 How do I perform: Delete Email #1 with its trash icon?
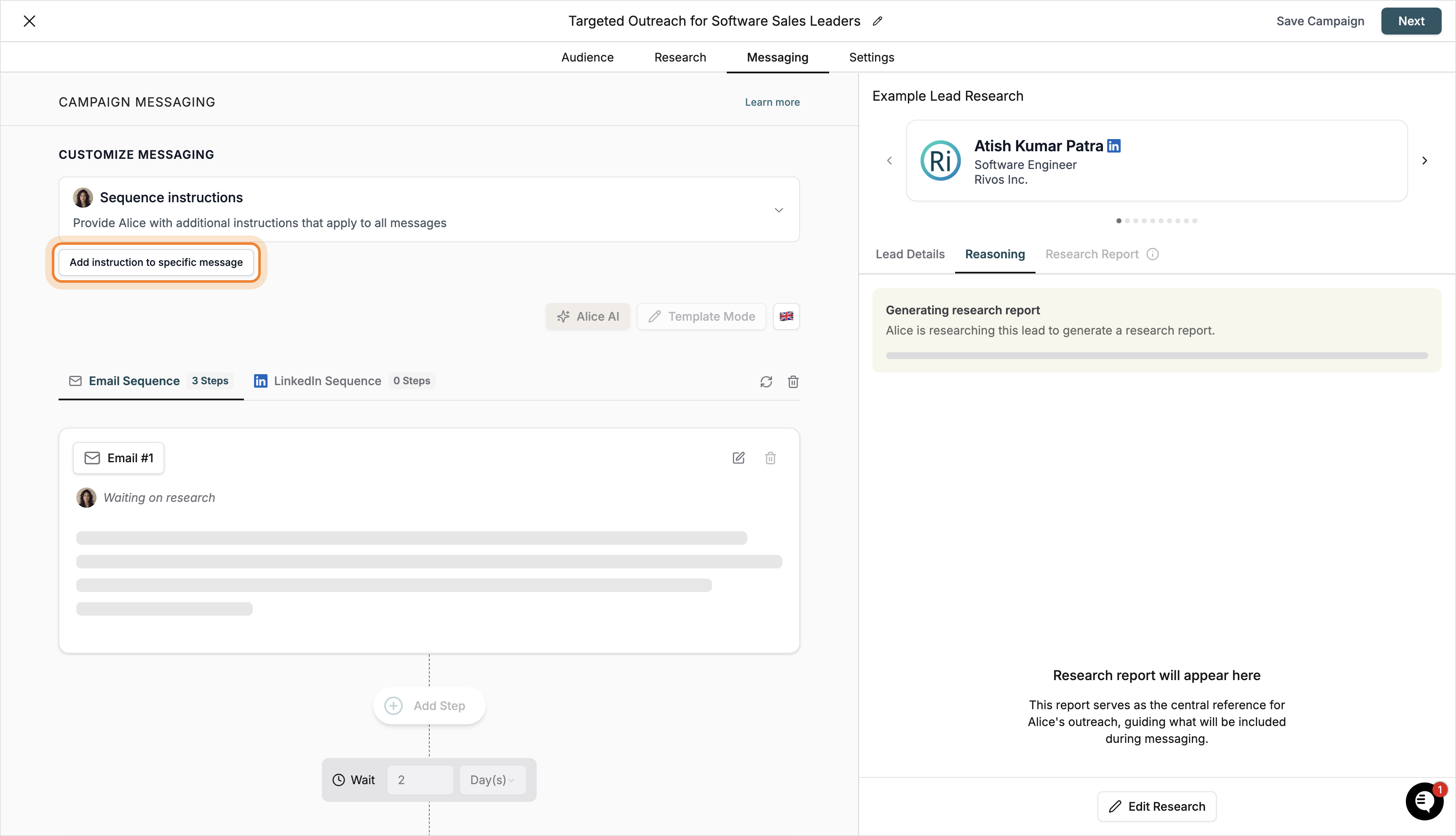(771, 458)
